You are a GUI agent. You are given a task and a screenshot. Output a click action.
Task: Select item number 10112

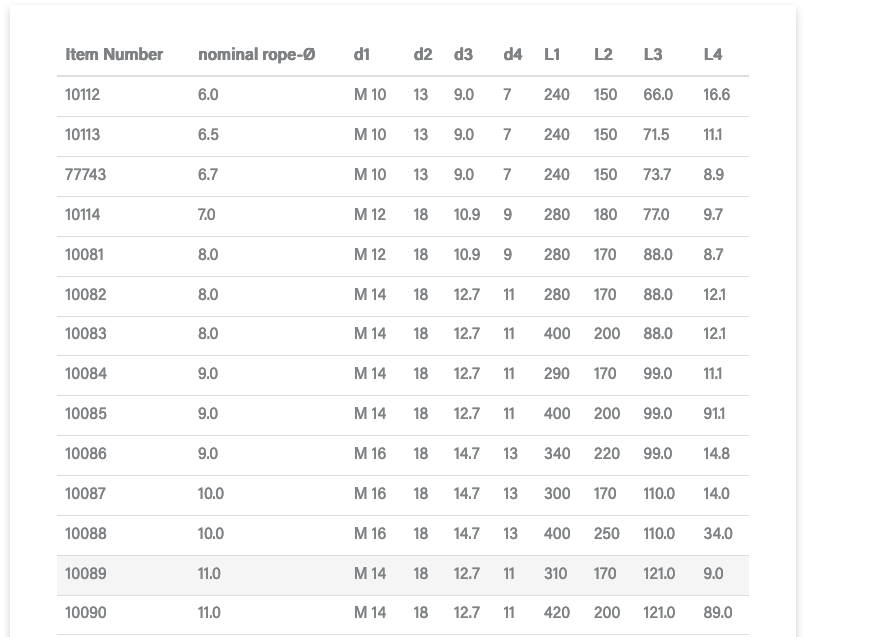(82, 95)
